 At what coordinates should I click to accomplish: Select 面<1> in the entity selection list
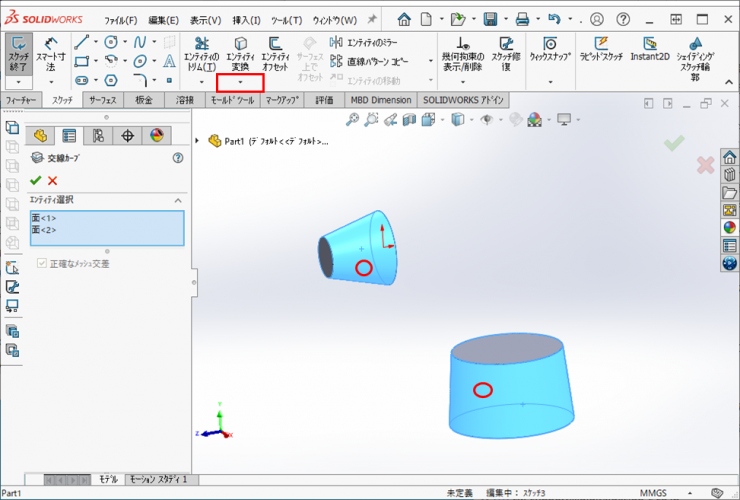[44, 218]
